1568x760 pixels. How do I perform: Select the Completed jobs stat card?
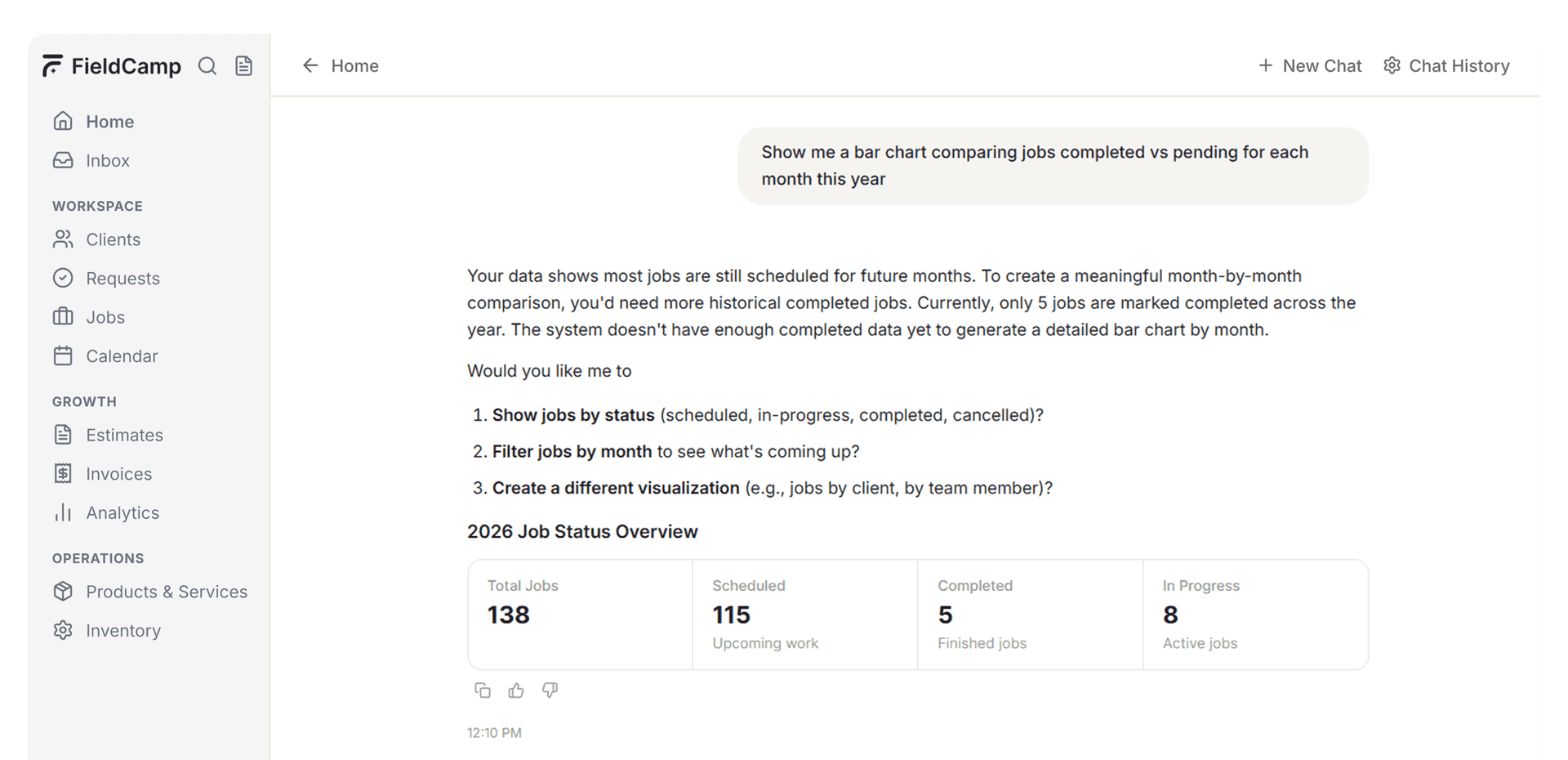tap(1030, 615)
